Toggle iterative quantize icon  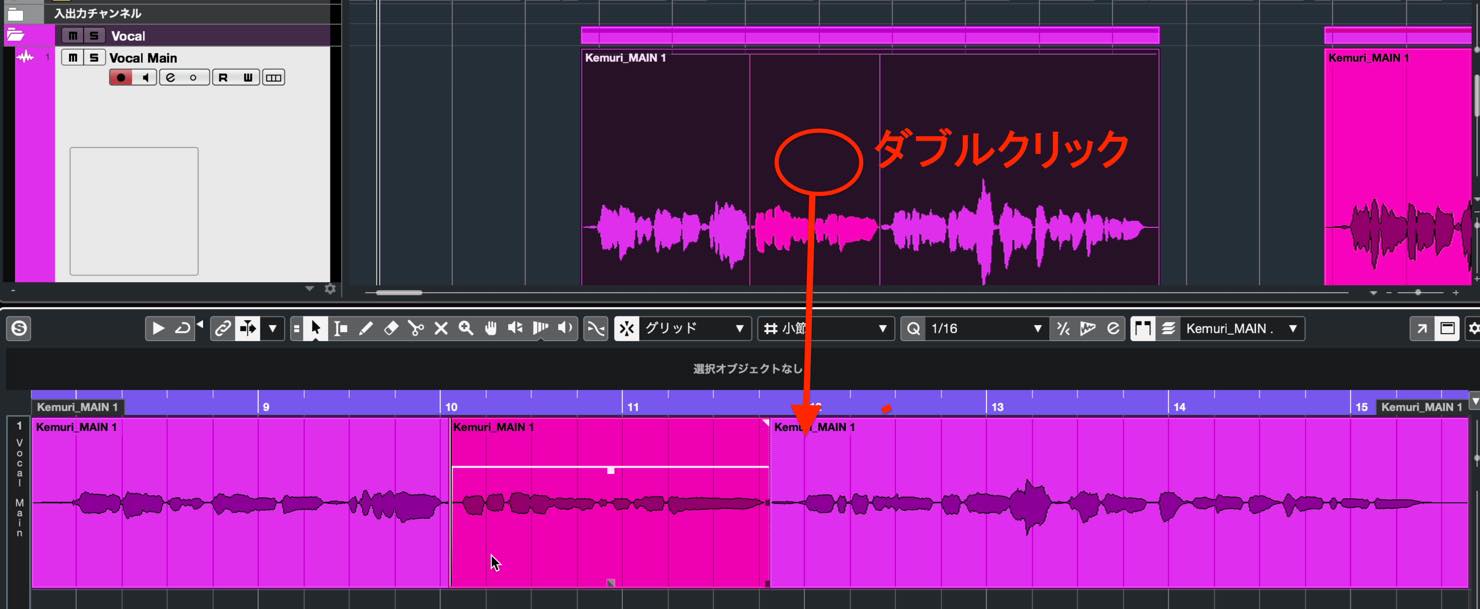click(x=1063, y=328)
